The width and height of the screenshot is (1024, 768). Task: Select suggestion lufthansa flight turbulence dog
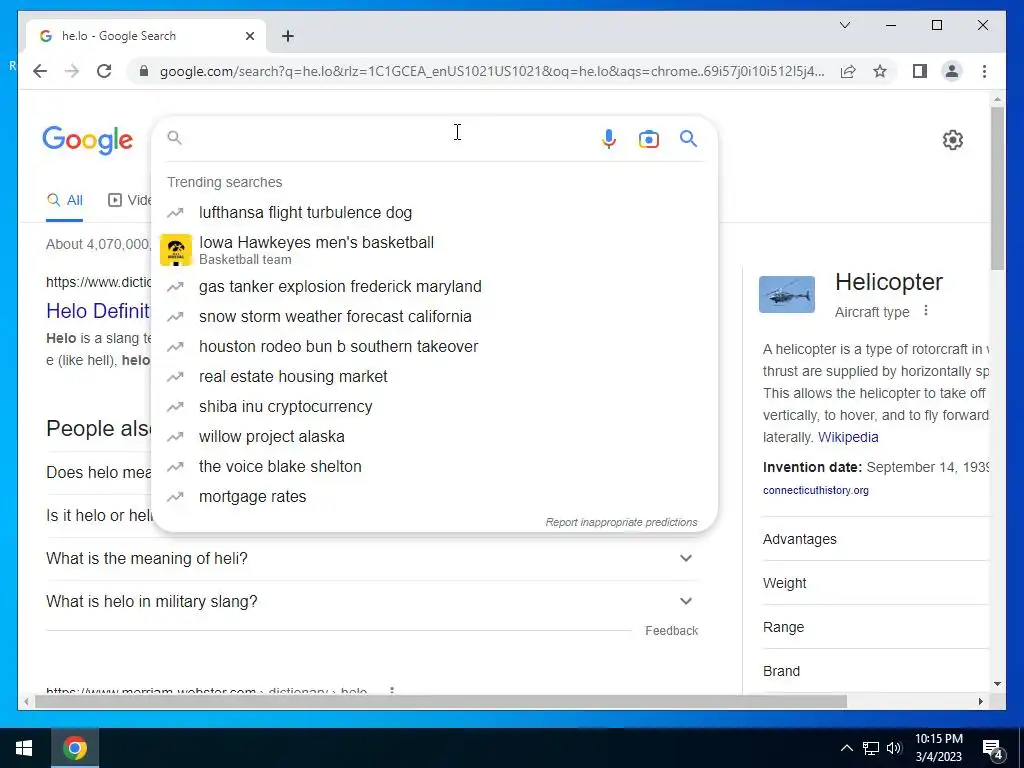click(434, 212)
